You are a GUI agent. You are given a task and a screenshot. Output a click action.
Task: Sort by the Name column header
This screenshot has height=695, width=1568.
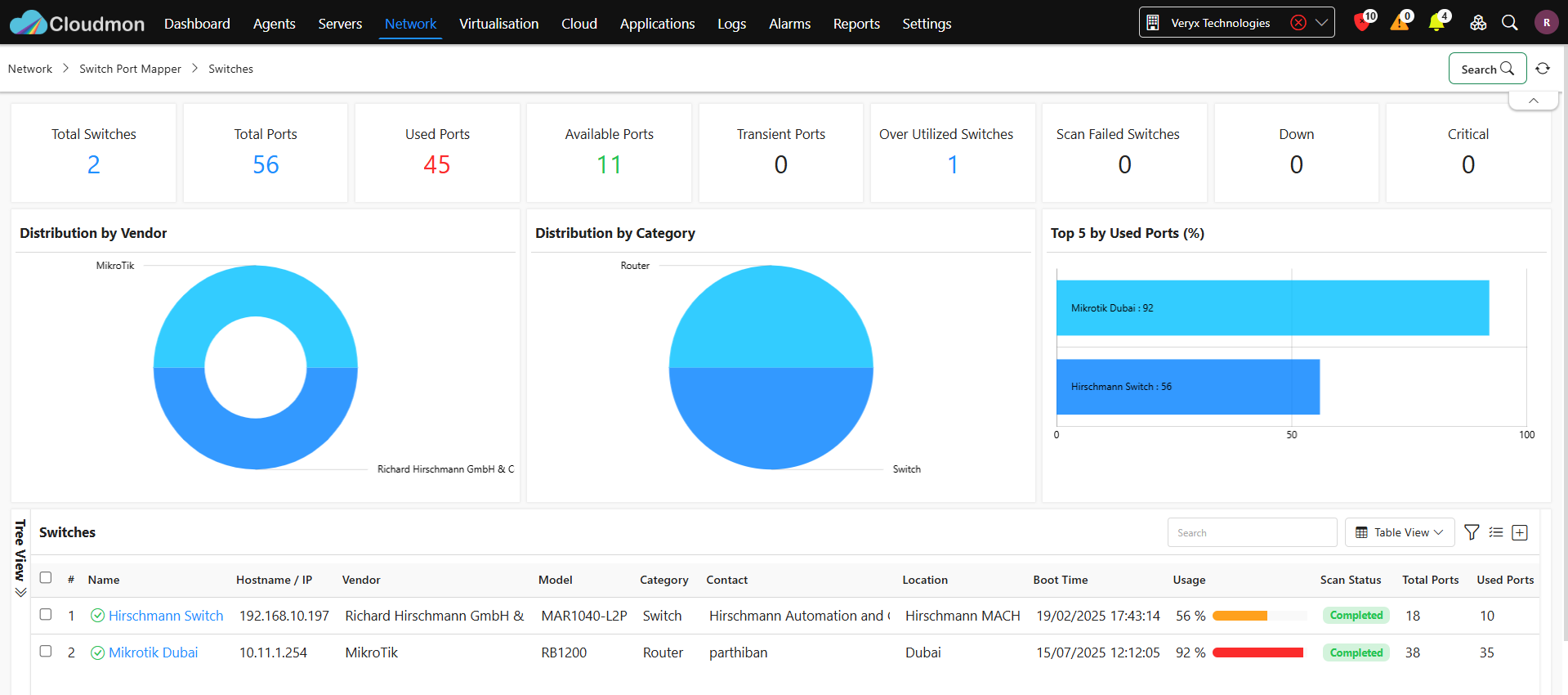pos(104,580)
